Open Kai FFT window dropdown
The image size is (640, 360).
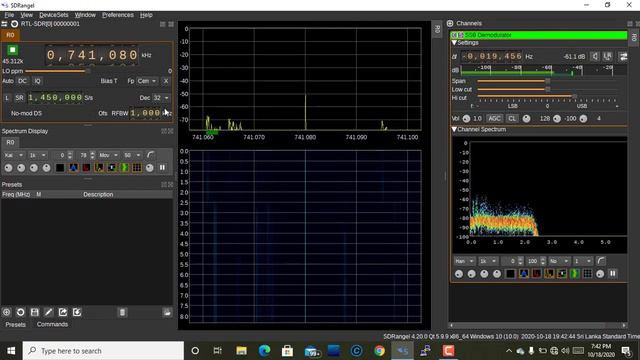(x=13, y=155)
